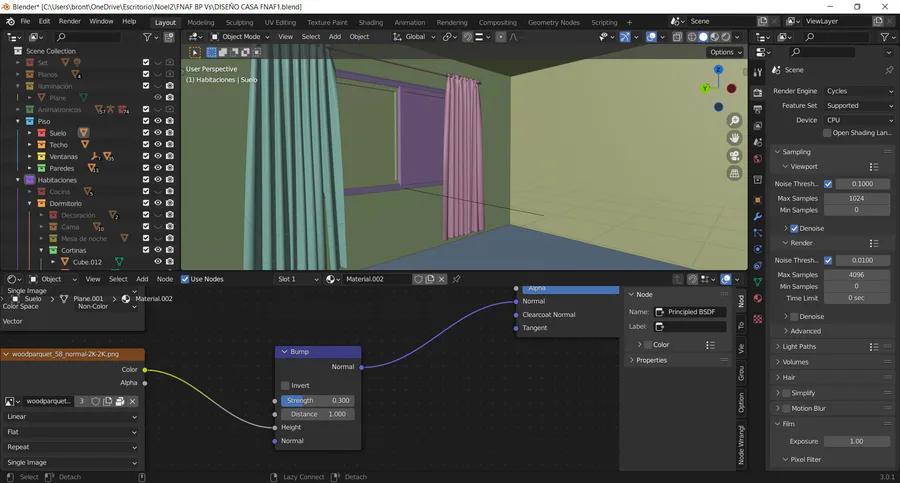
Task: Switch to orthographic view with grid gizmo
Action: pos(735,173)
